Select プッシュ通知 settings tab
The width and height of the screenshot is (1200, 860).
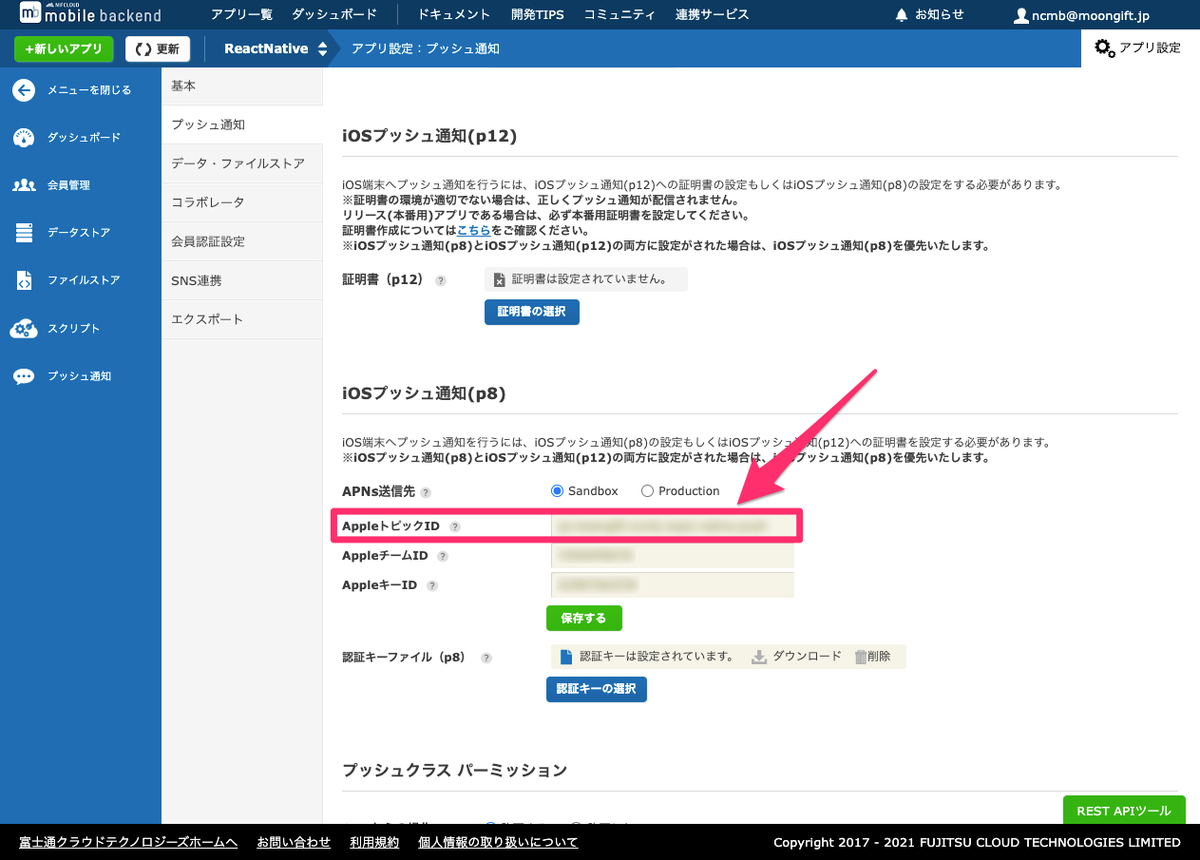[x=242, y=125]
